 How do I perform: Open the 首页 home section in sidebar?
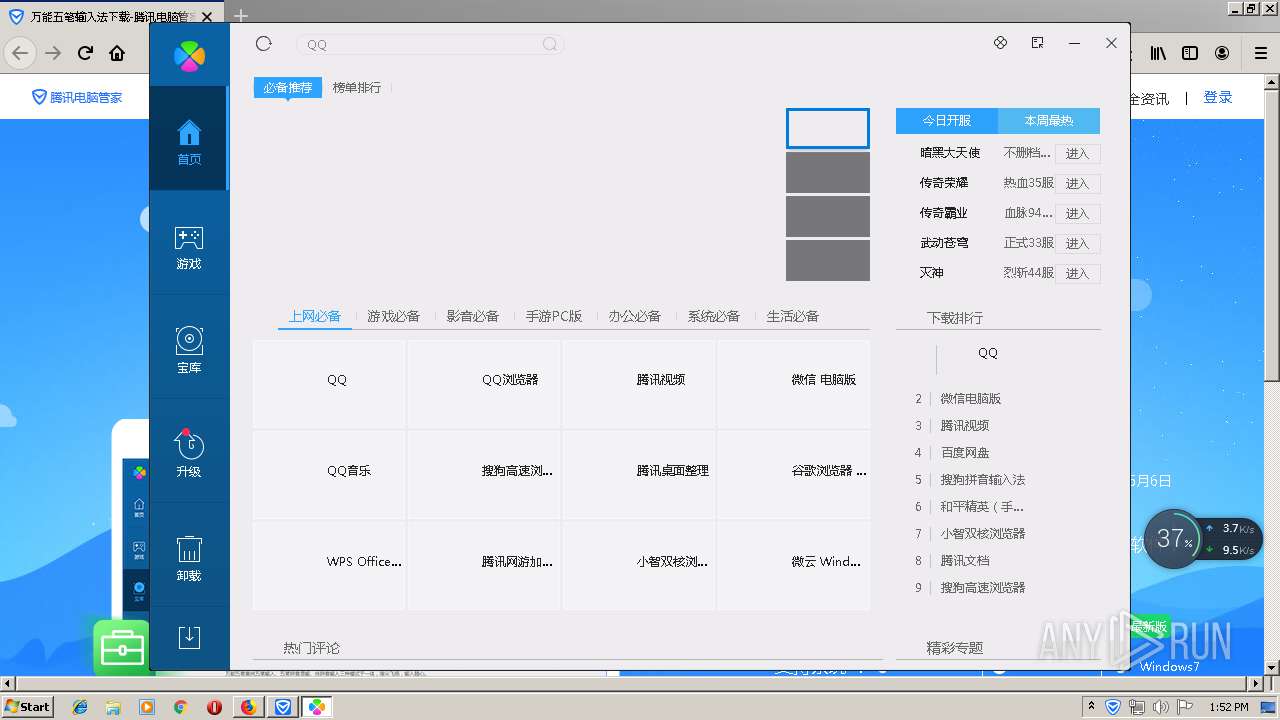coord(189,138)
